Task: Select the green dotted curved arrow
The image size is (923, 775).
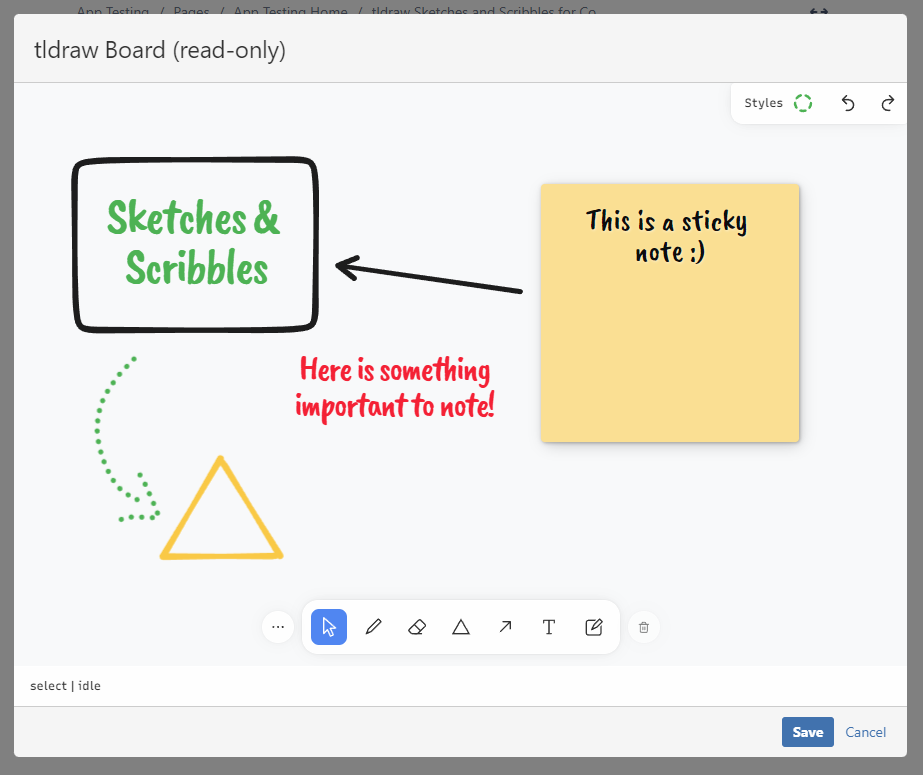Action: tap(101, 440)
